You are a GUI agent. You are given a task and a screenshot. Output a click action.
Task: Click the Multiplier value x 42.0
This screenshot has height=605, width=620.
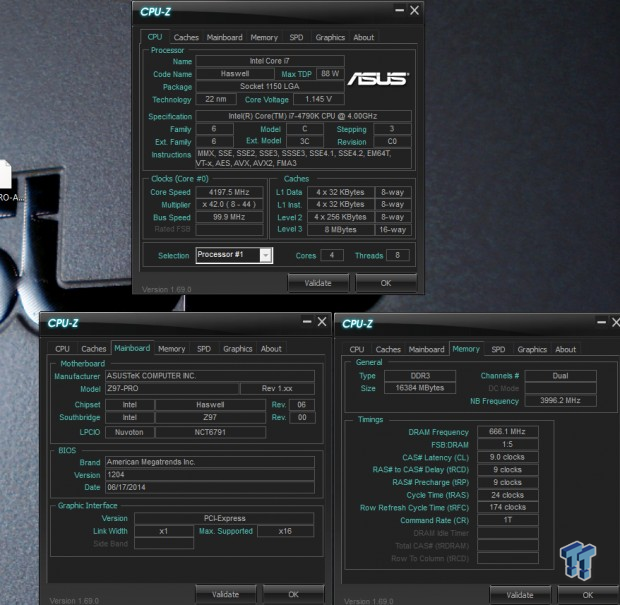[x=229, y=204]
